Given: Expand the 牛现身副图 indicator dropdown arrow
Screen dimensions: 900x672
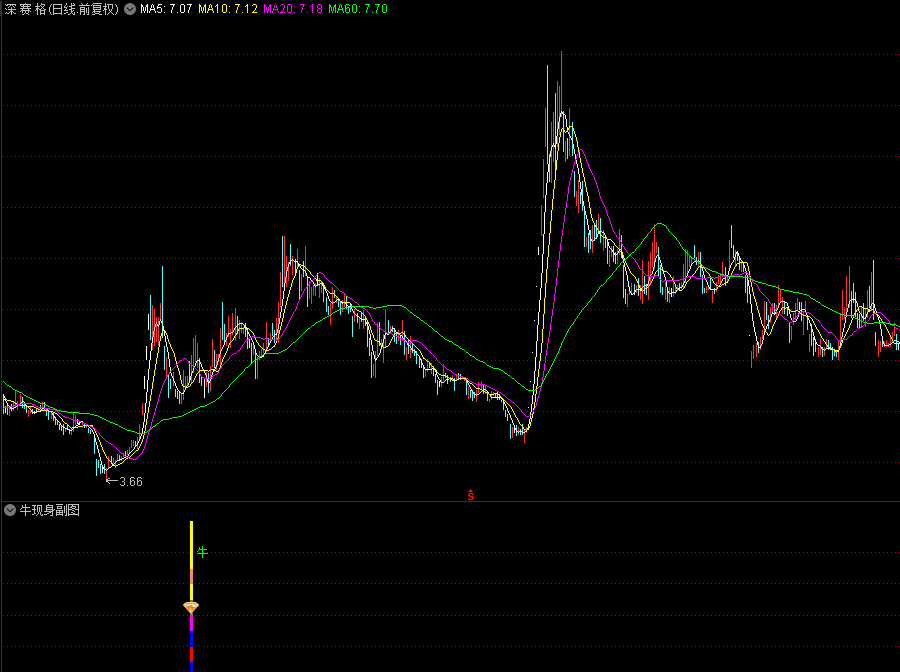Looking at the screenshot, I should pos(10,510).
